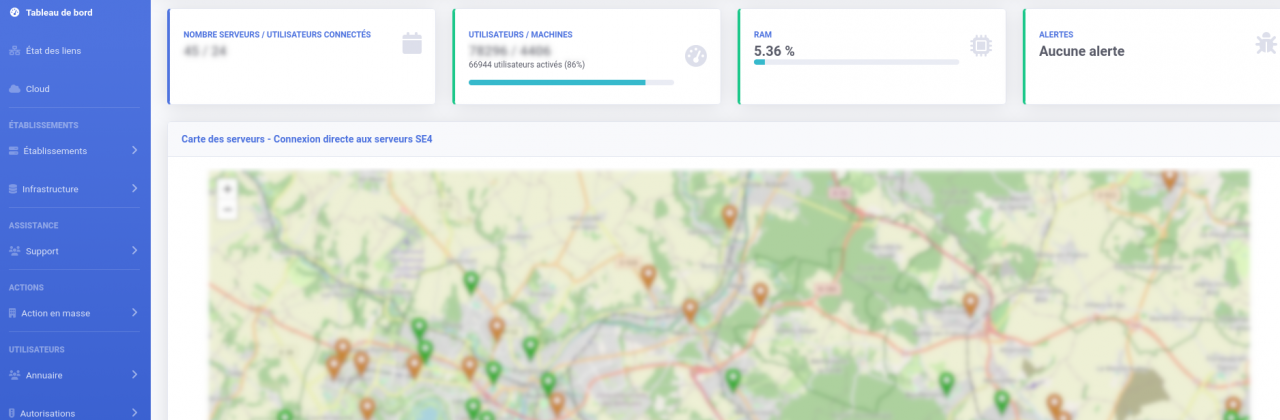Click the Cloud icon in sidebar
Screen dimensions: 1280x420
click(x=14, y=89)
